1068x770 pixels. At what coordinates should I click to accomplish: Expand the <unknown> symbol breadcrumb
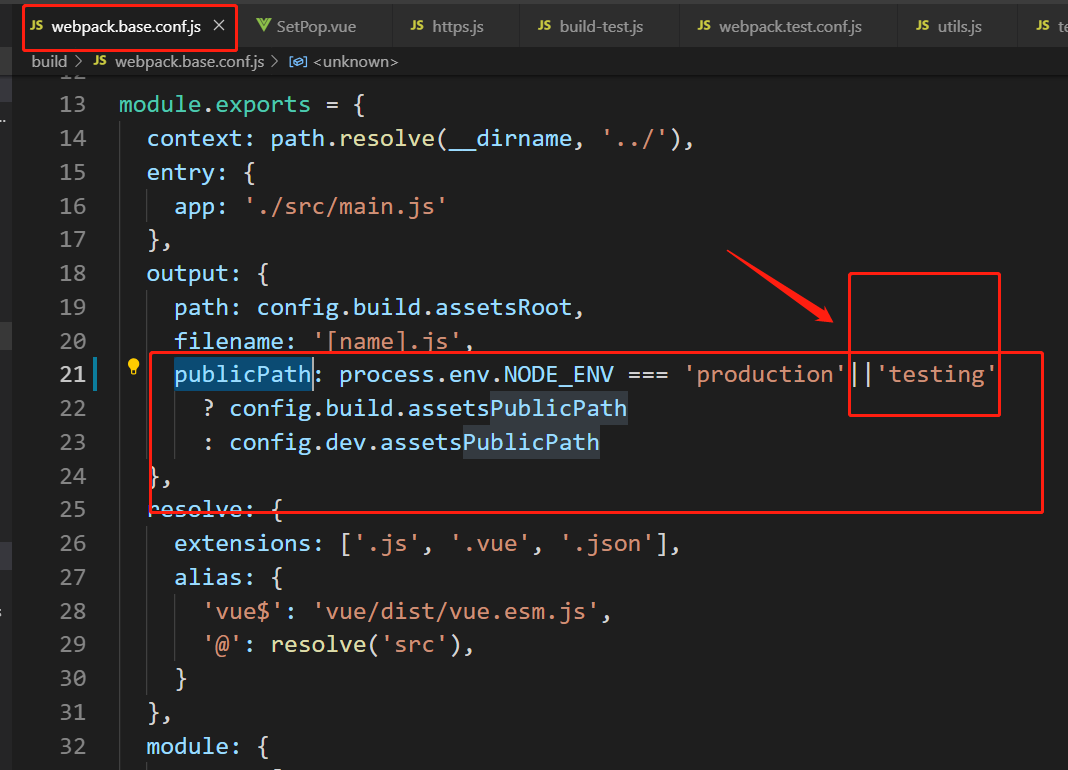(x=355, y=62)
